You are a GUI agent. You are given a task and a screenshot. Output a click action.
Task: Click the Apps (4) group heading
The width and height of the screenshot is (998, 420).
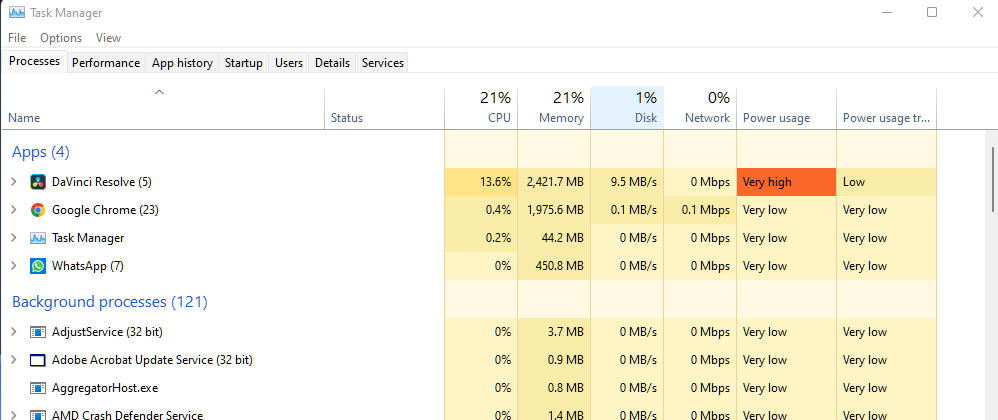[41, 152]
